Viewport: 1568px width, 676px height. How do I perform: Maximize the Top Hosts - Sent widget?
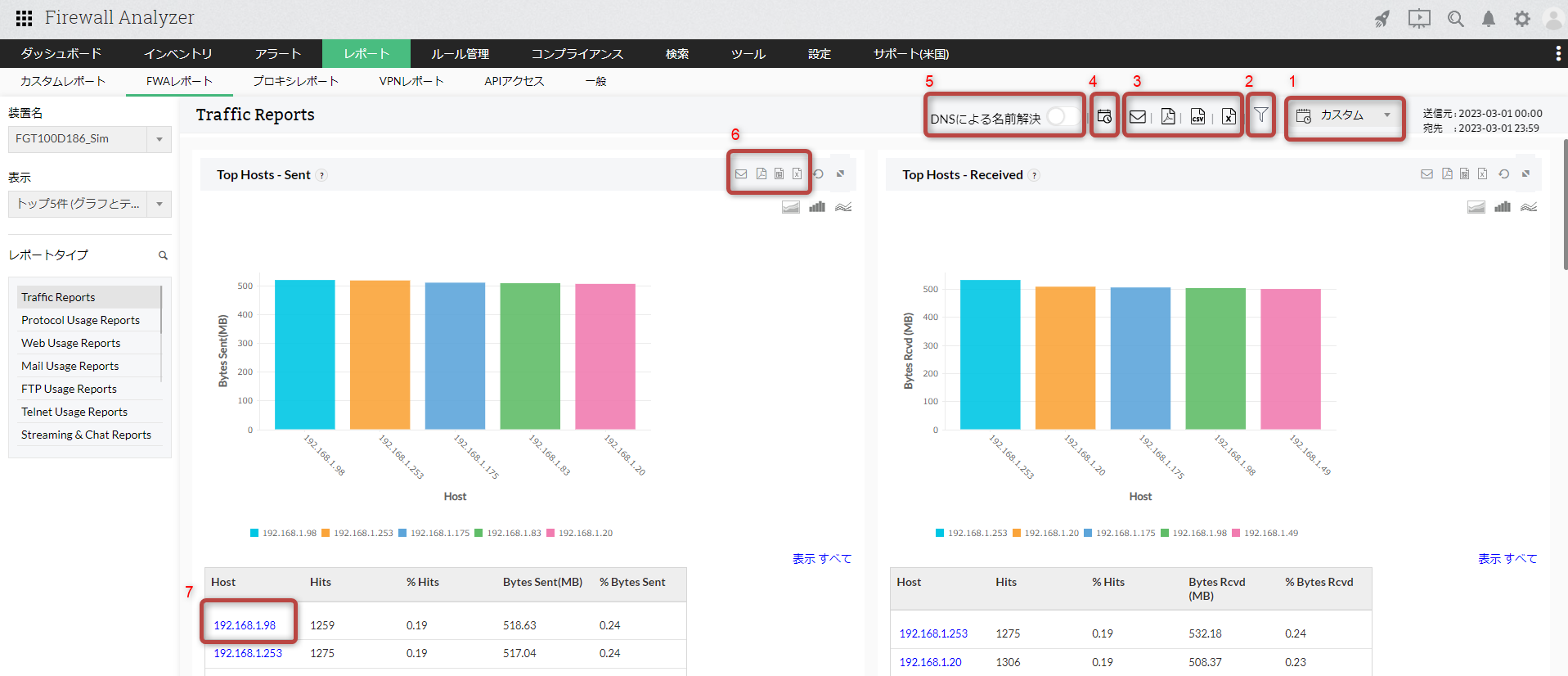840,174
